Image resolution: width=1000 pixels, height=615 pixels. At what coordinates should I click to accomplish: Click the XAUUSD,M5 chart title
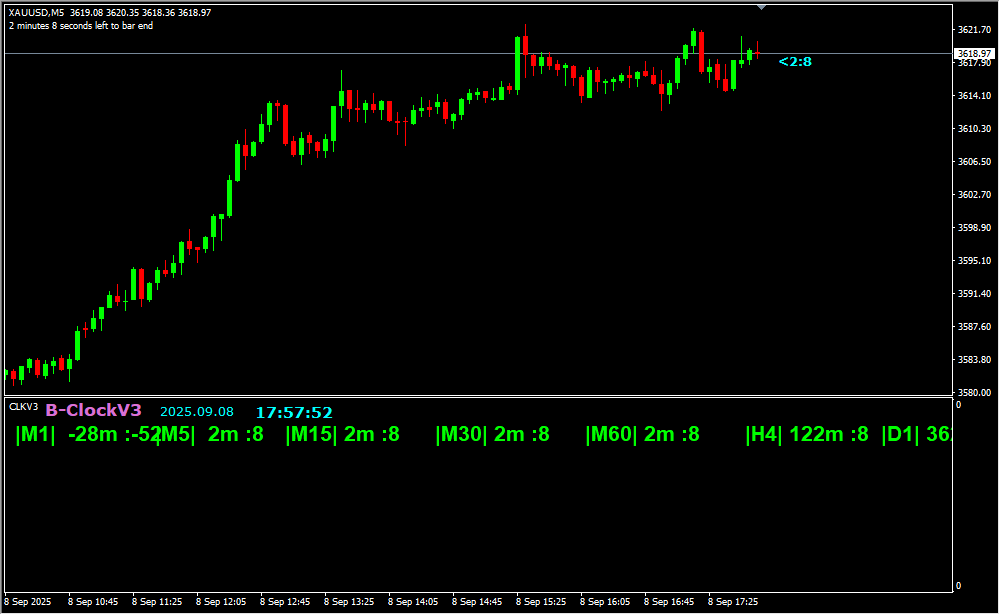click(x=36, y=13)
